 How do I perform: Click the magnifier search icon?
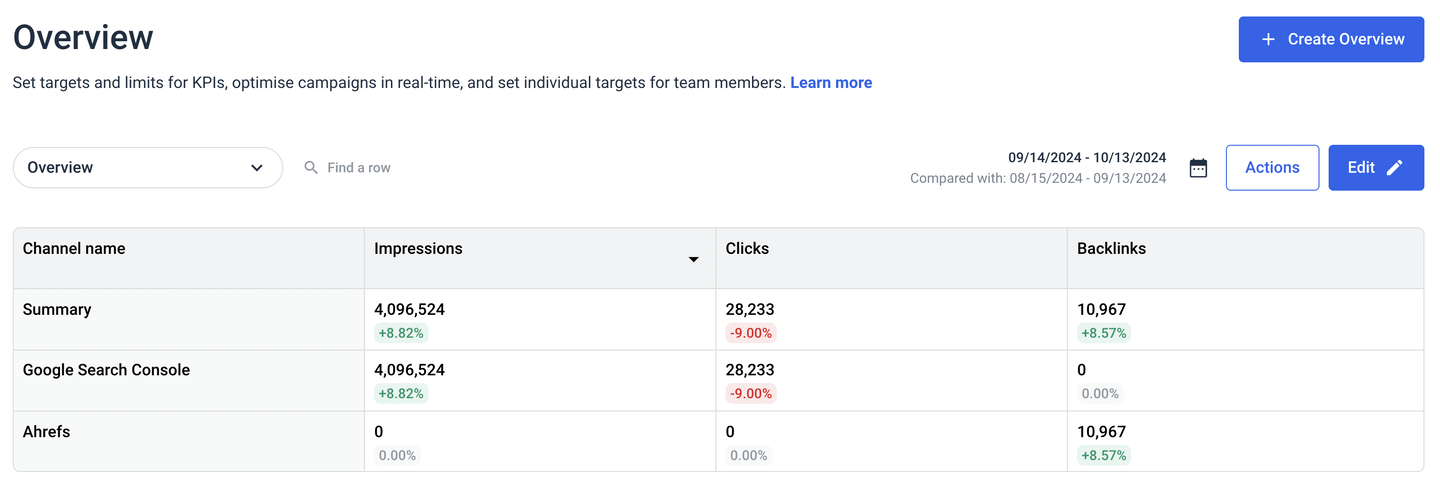311,168
